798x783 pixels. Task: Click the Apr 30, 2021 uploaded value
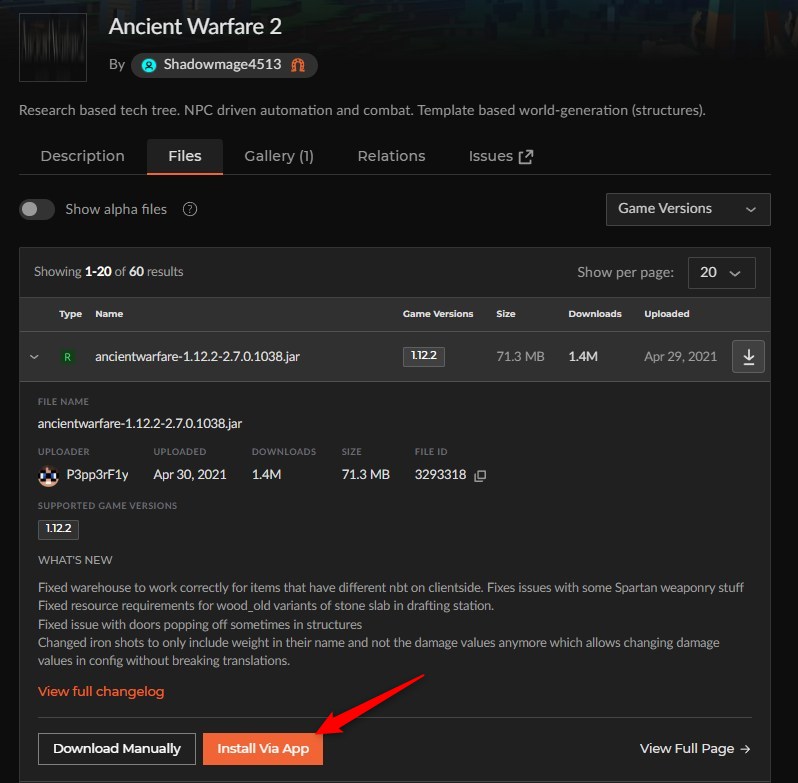pos(190,475)
